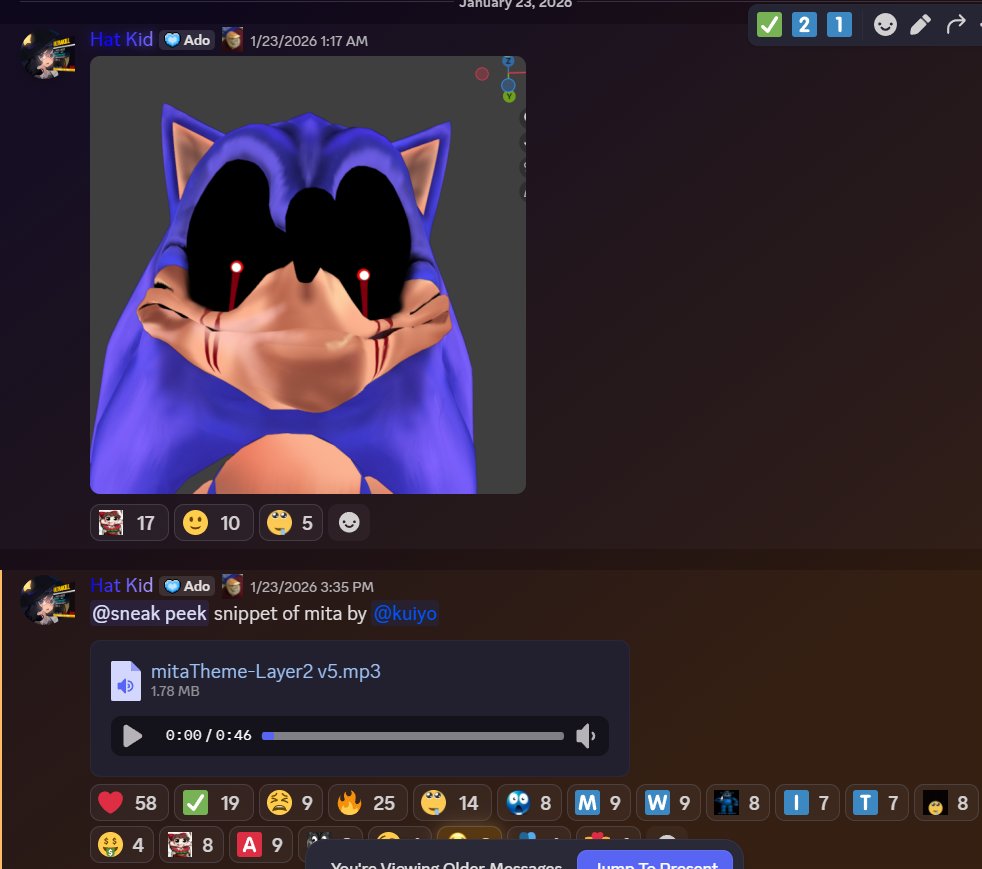The height and width of the screenshot is (869, 982).
Task: Click the role icon beside the 3:35 PM timestamp
Action: tap(232, 586)
